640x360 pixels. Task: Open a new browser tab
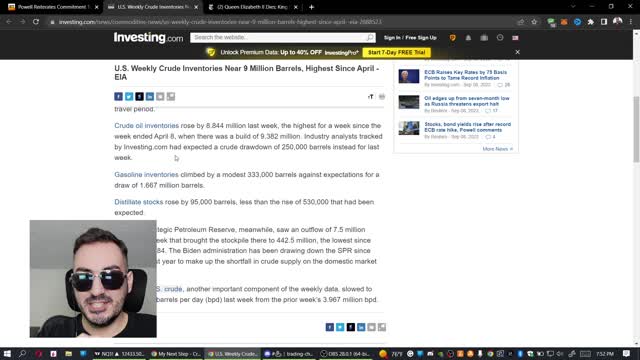311,7
